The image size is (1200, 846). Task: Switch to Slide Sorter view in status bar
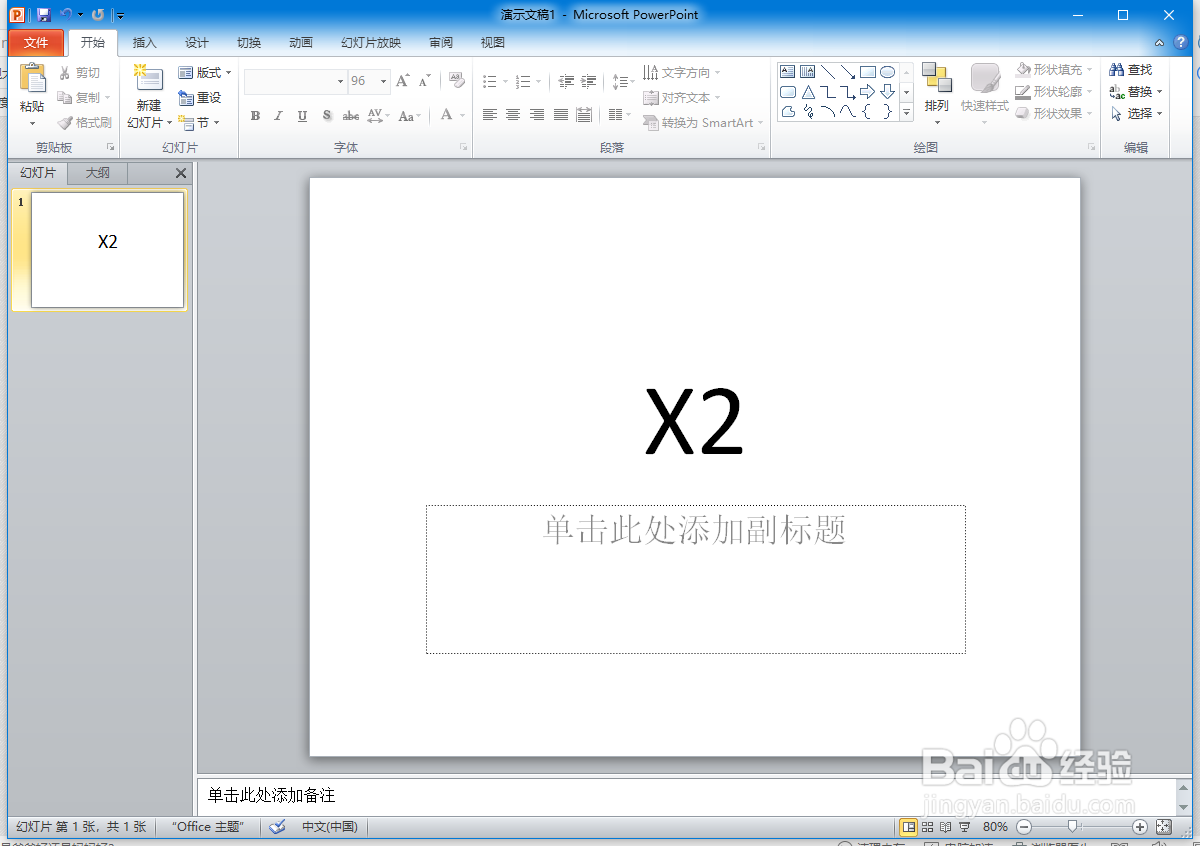point(927,827)
